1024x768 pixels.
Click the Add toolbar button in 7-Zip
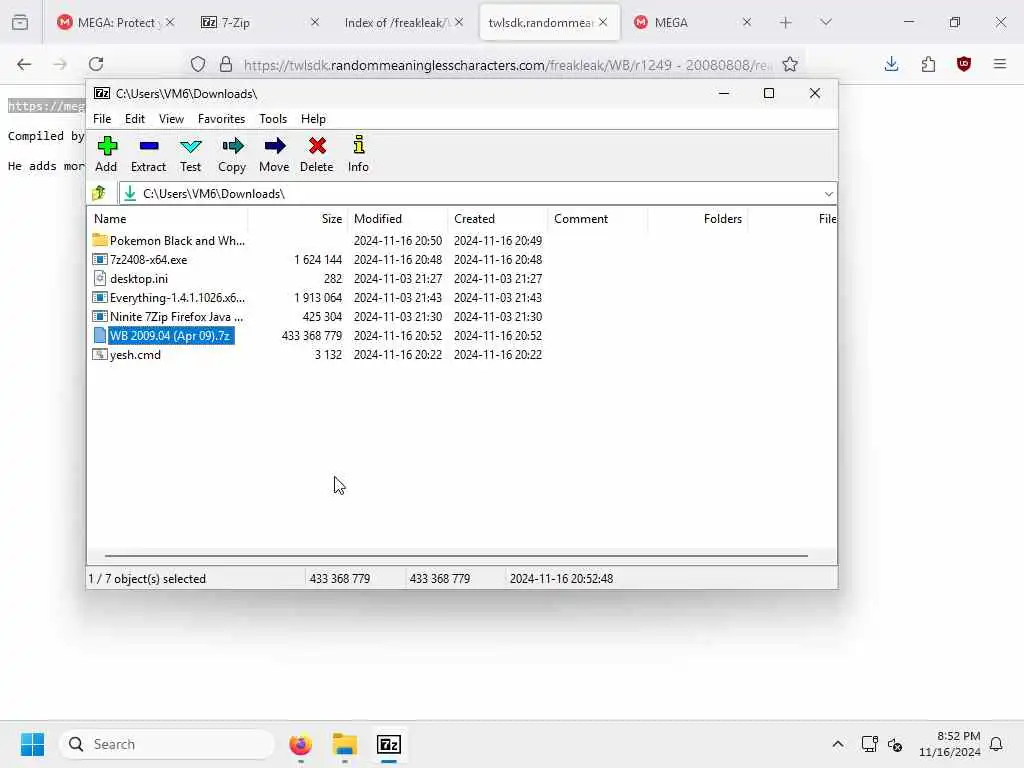pyautogui.click(x=106, y=154)
